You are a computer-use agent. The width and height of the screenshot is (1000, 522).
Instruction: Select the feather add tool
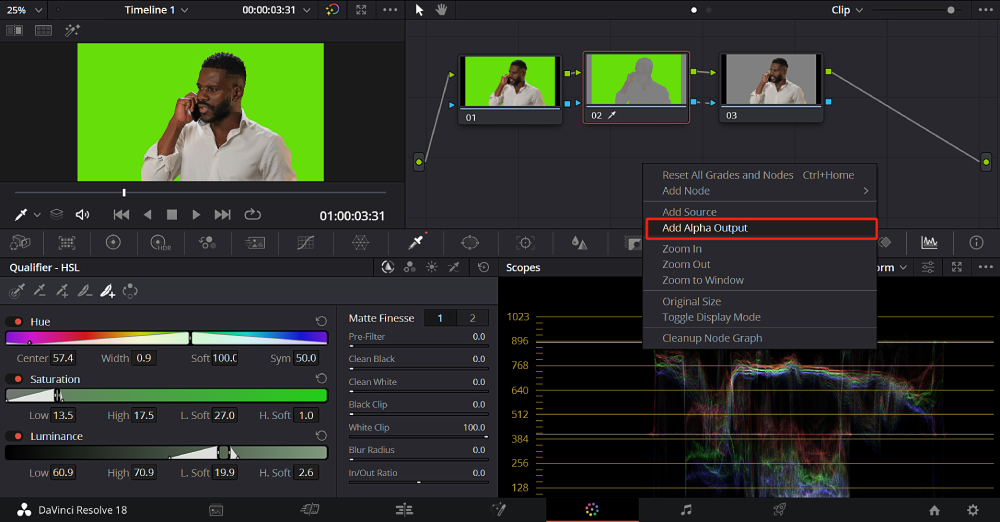tap(107, 291)
